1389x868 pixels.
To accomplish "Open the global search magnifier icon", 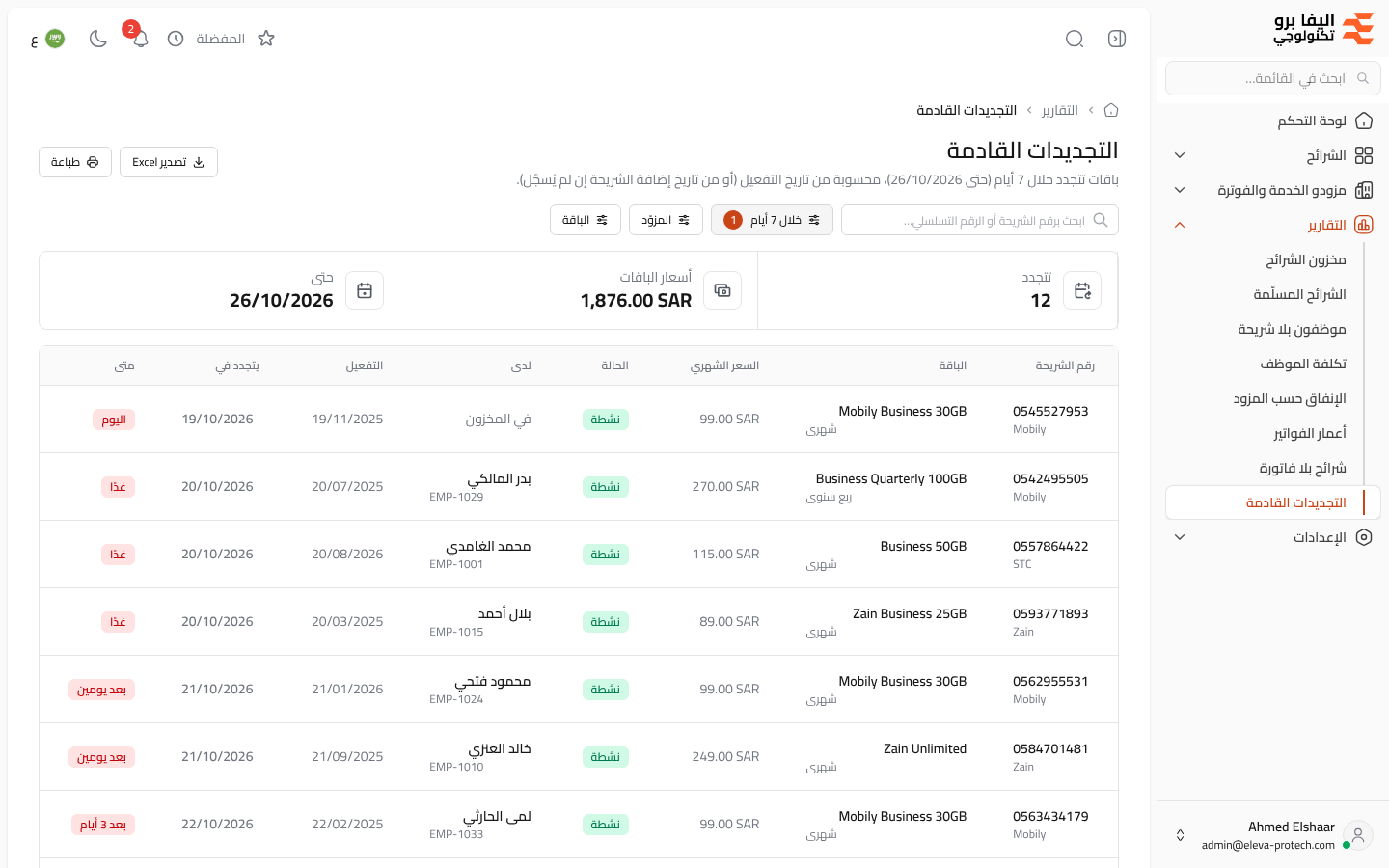I will tap(1075, 39).
